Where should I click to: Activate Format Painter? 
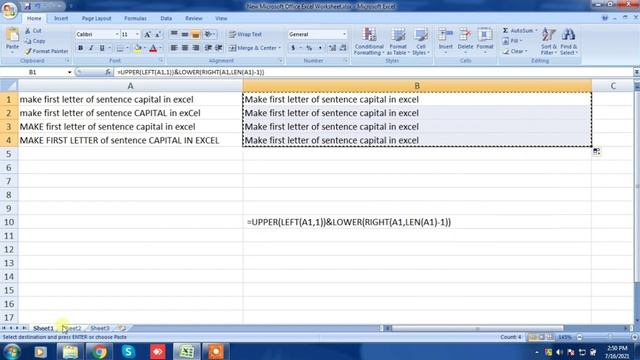coord(46,51)
